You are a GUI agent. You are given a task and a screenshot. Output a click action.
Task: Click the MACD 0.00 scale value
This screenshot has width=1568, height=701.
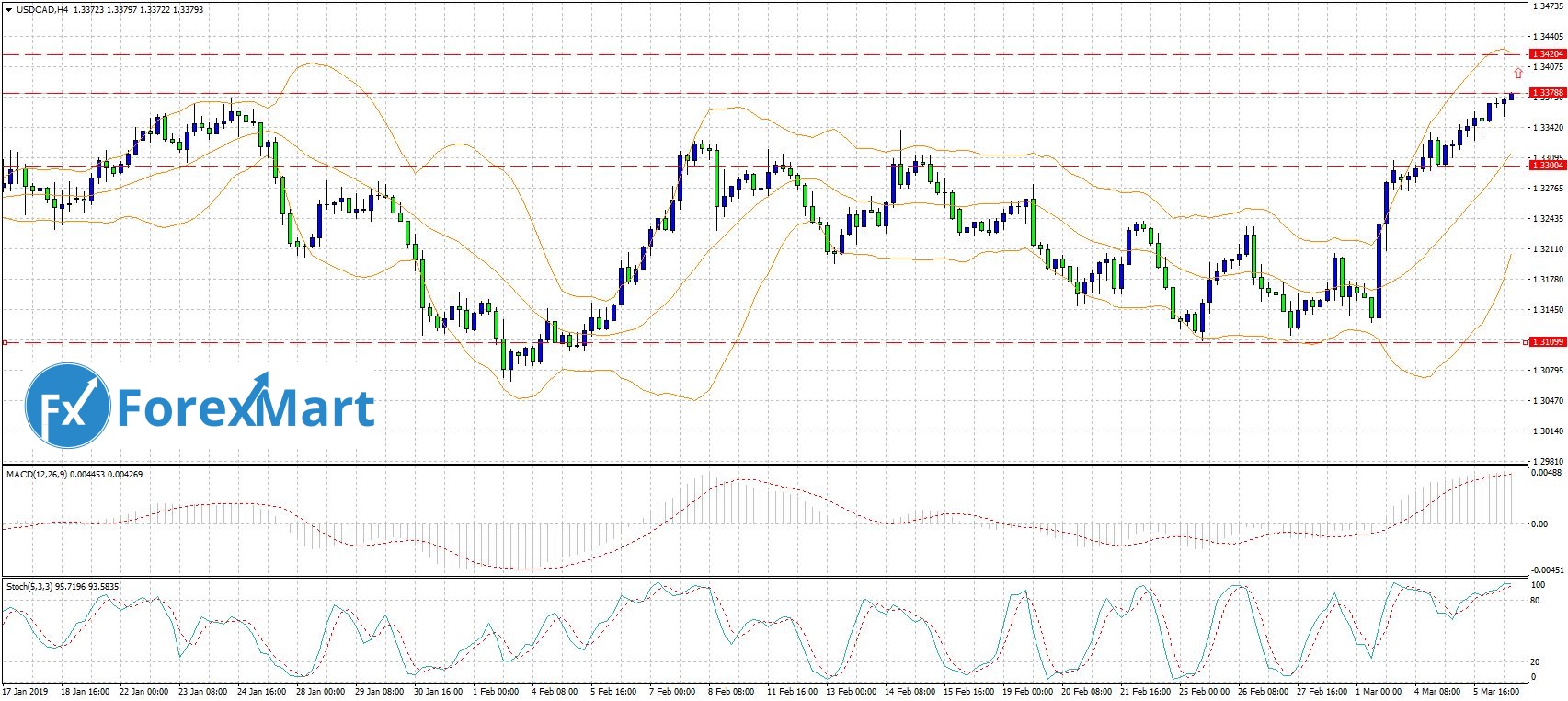pyautogui.click(x=1538, y=524)
